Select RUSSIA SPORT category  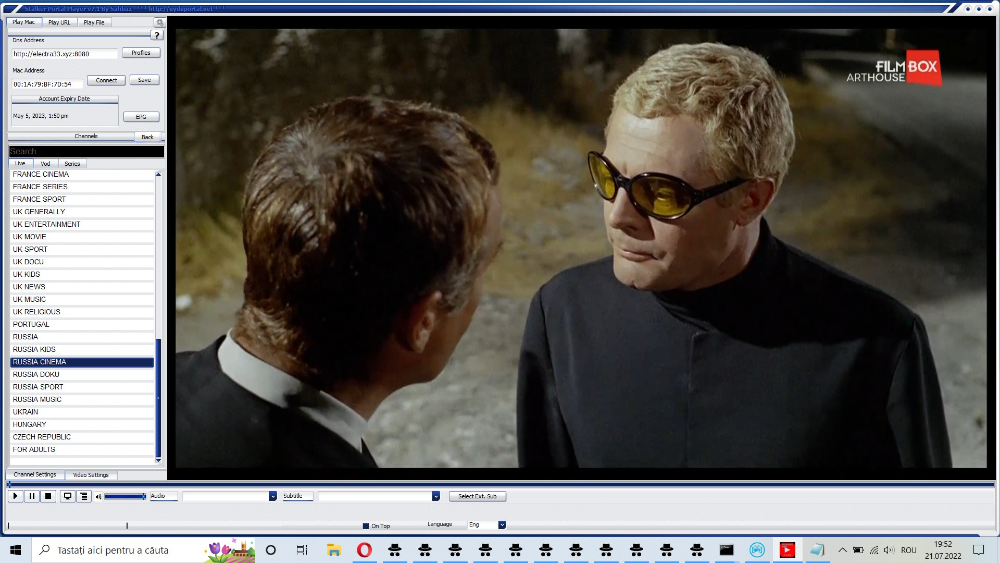(x=82, y=387)
